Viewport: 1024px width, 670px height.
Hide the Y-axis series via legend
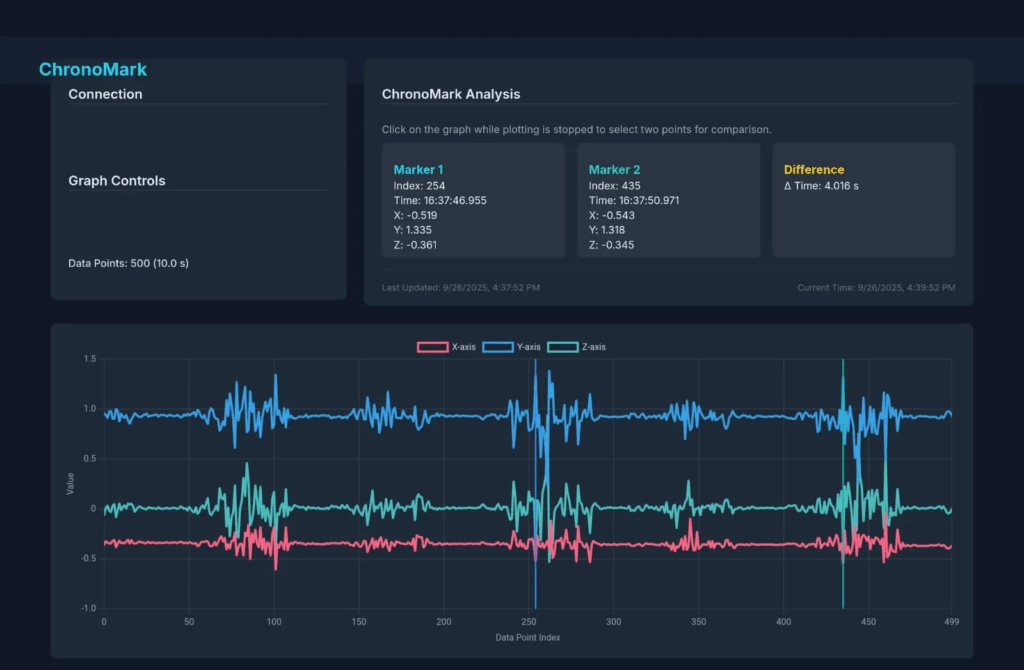coord(512,347)
